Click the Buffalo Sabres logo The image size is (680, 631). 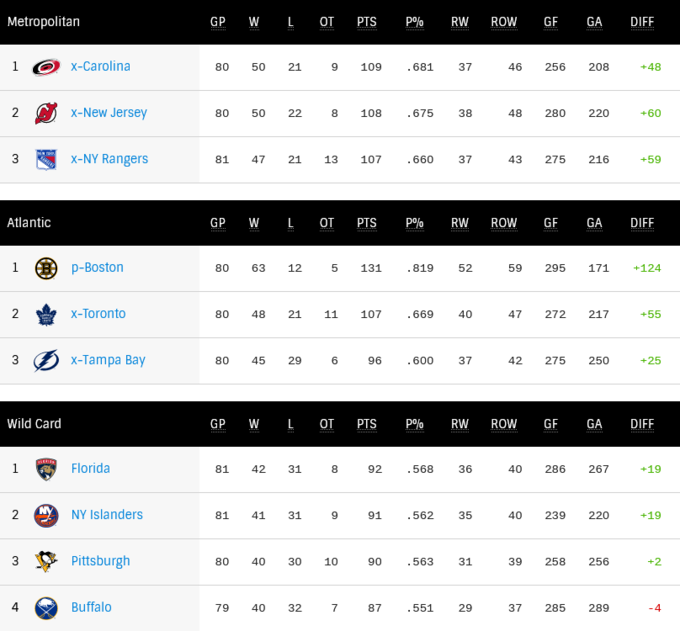coord(46,607)
